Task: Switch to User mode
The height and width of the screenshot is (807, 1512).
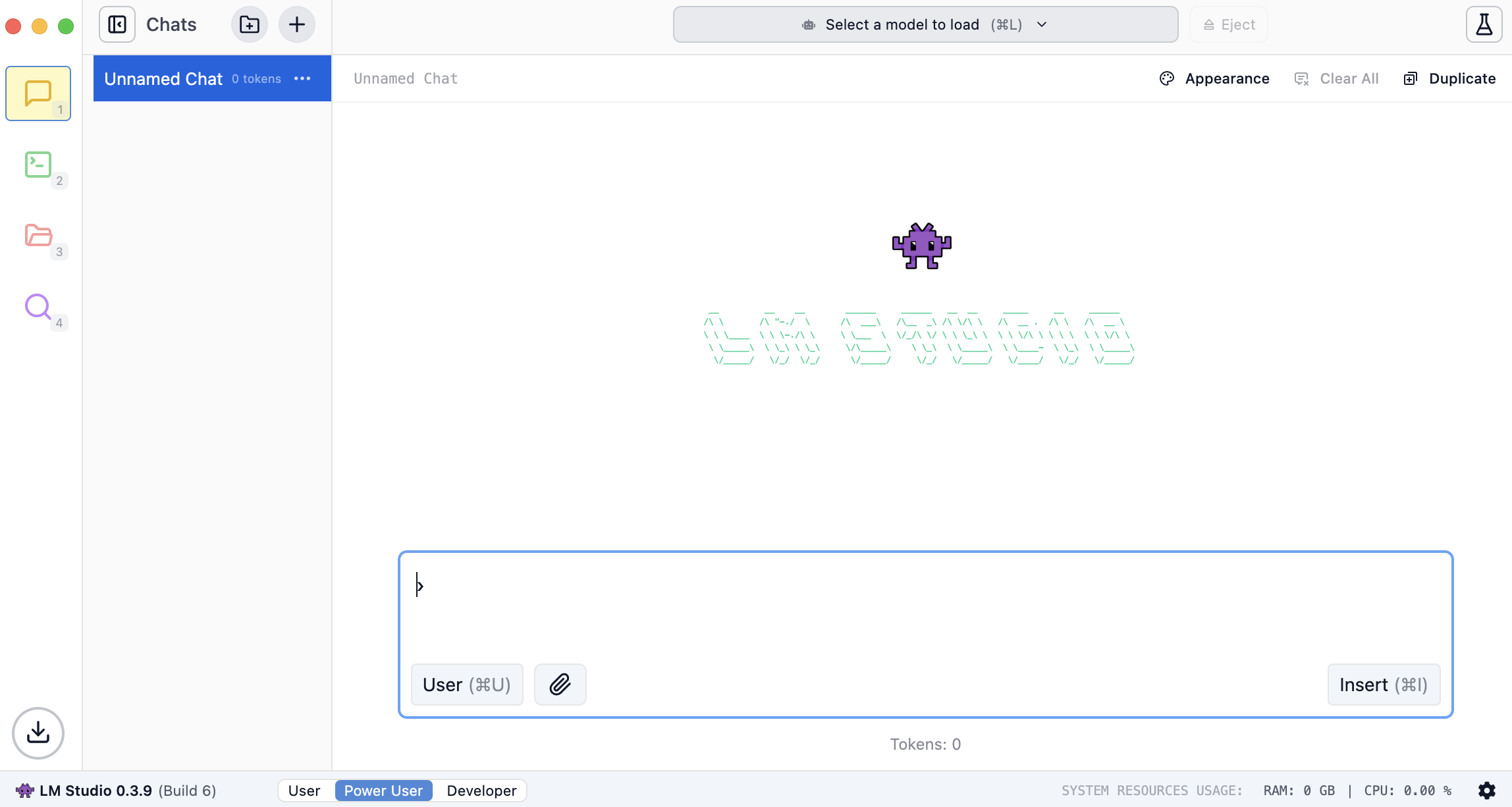Action: (304, 791)
